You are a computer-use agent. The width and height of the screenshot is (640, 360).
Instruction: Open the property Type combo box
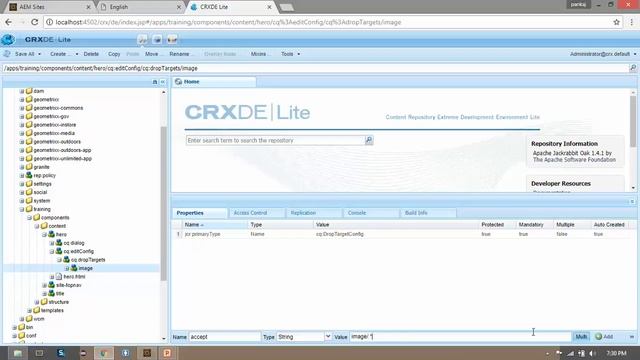[328, 337]
